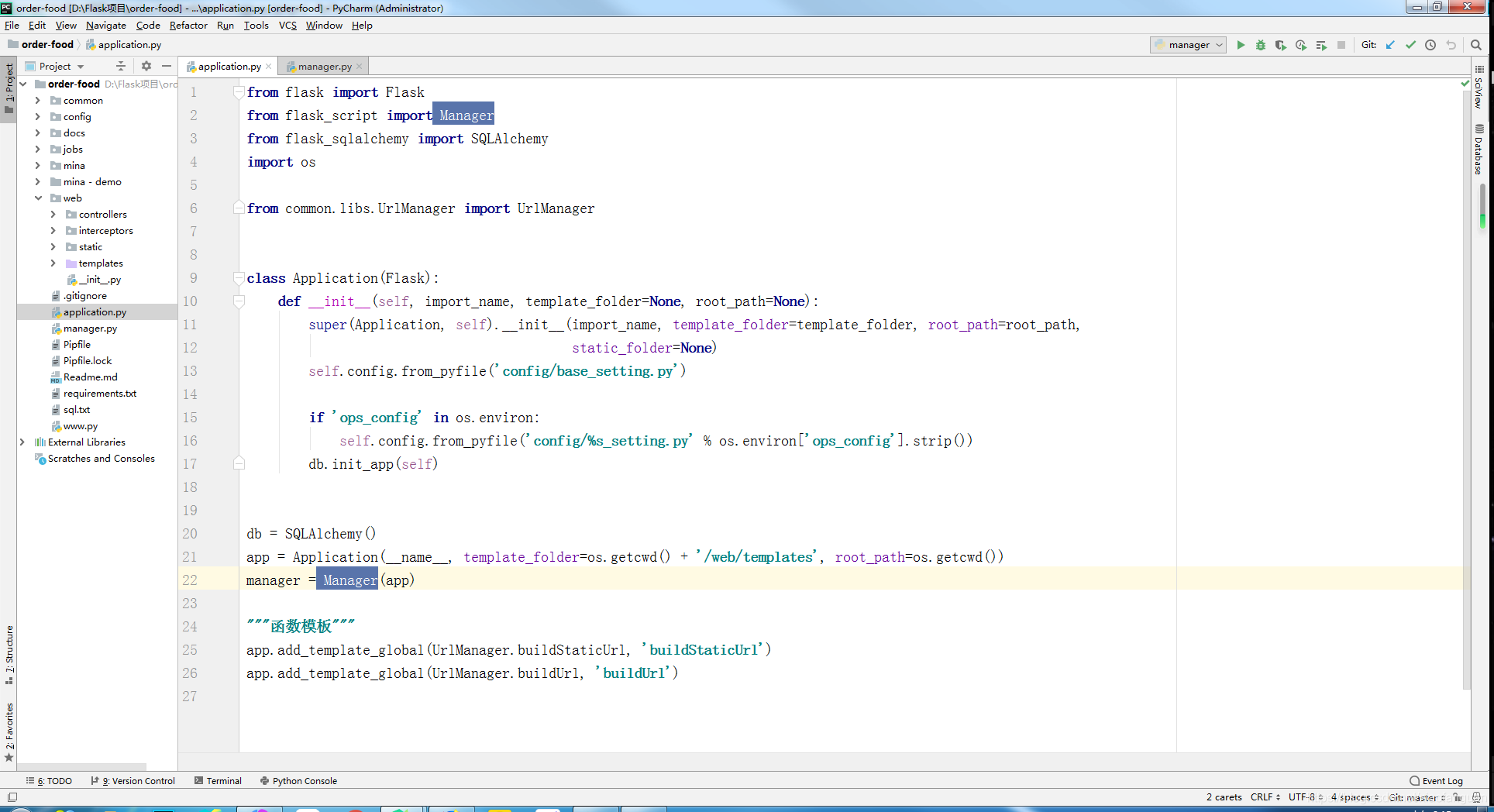Image resolution: width=1494 pixels, height=812 pixels.
Task: Expand the common folder
Action: coord(37,101)
